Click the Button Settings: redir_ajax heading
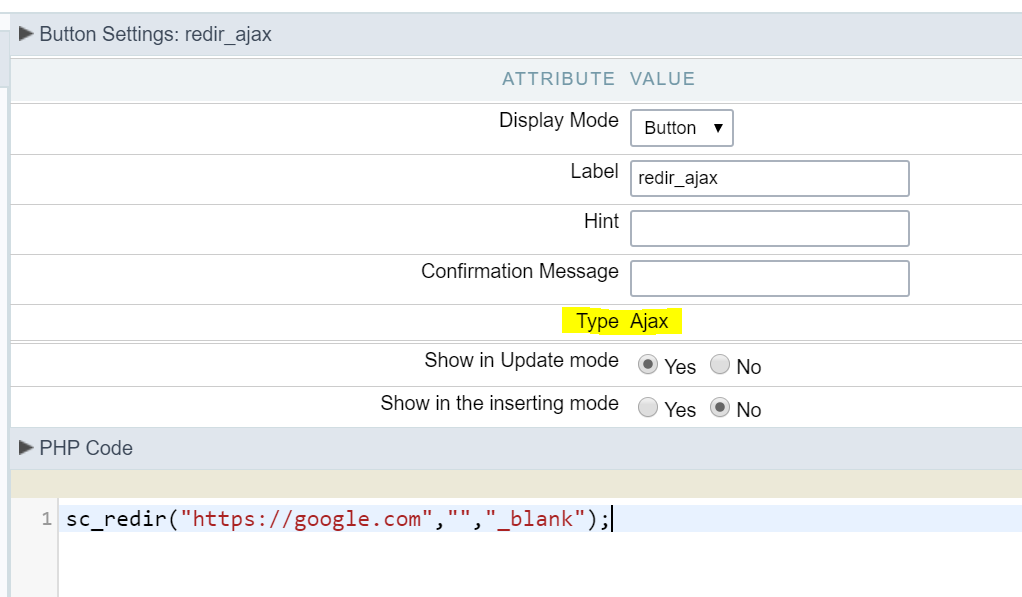 155,34
